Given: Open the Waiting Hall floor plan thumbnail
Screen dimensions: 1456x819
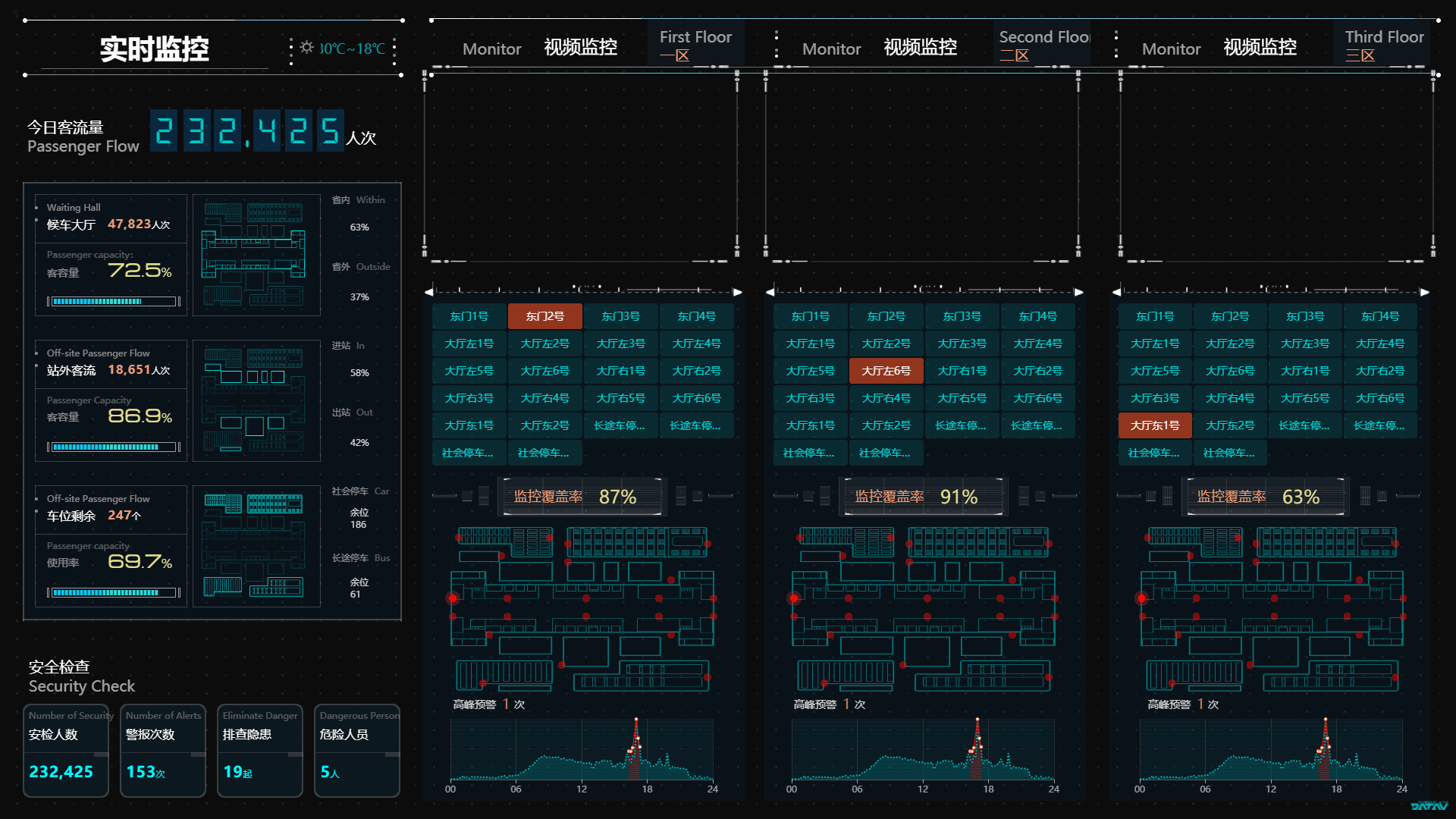Looking at the screenshot, I should tap(256, 255).
